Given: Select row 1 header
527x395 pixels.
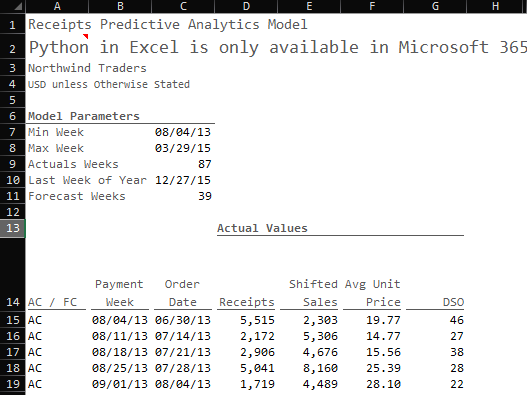Looking at the screenshot, I should pyautogui.click(x=12, y=25).
